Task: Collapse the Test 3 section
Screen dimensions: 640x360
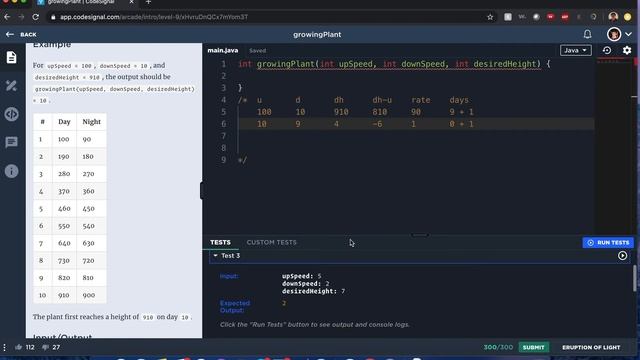Action: click(216, 256)
